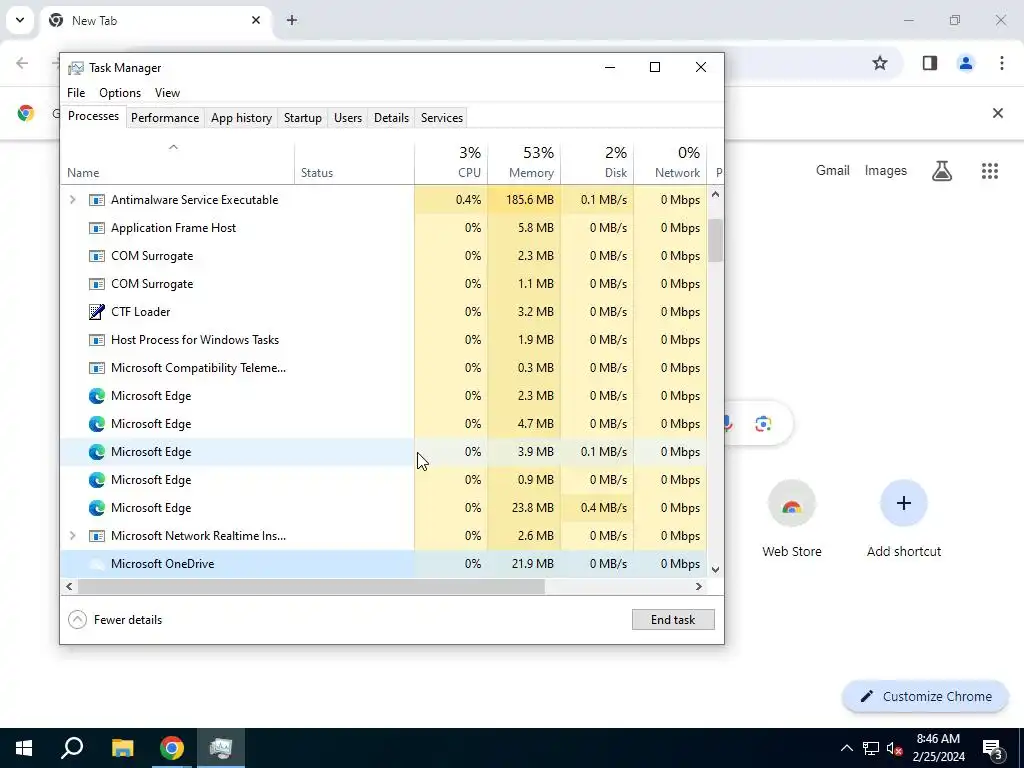Open Windows search from the taskbar
Viewport: 1024px width, 768px height.
tap(72, 748)
